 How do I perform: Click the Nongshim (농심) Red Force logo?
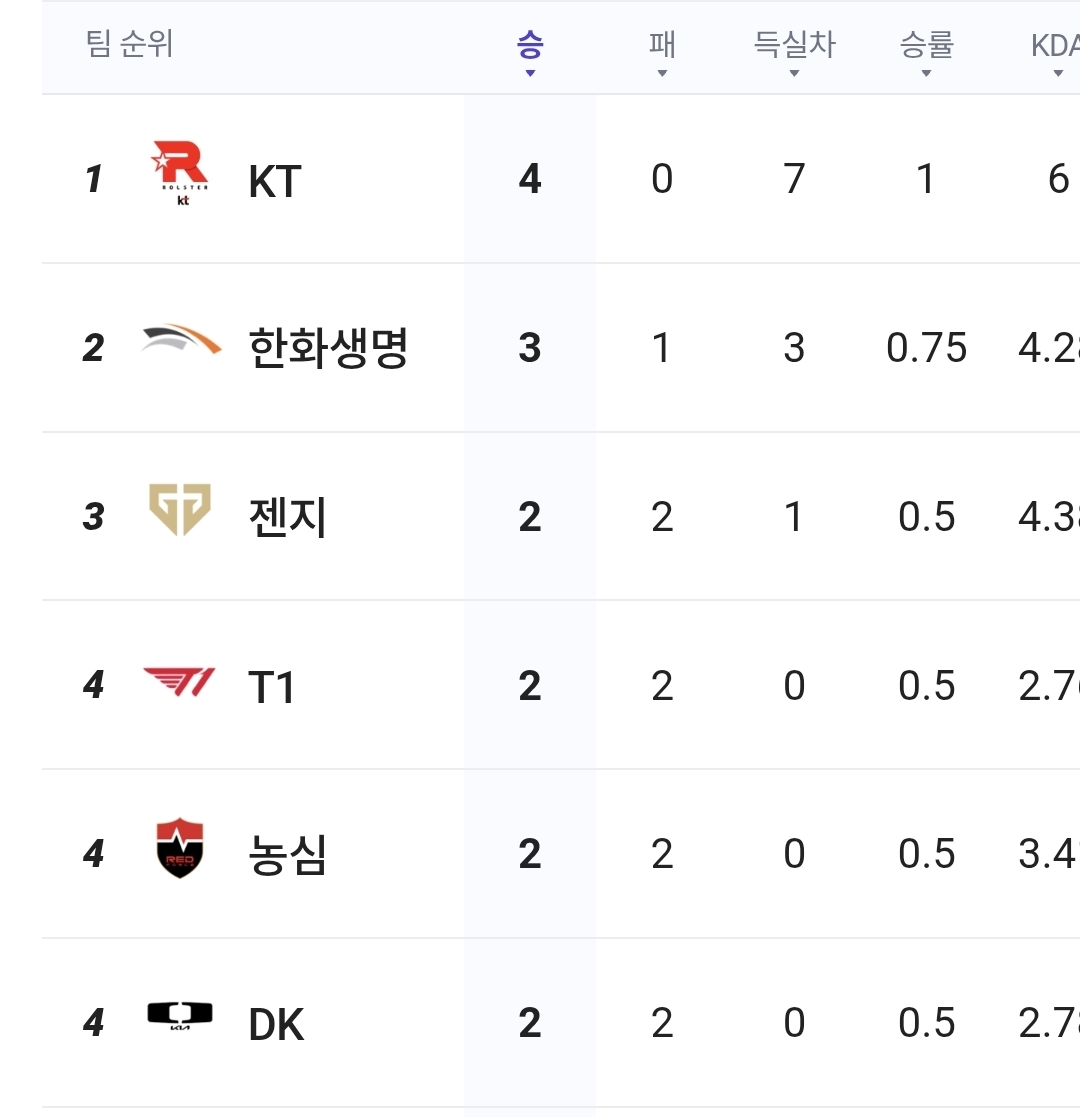pos(181,849)
